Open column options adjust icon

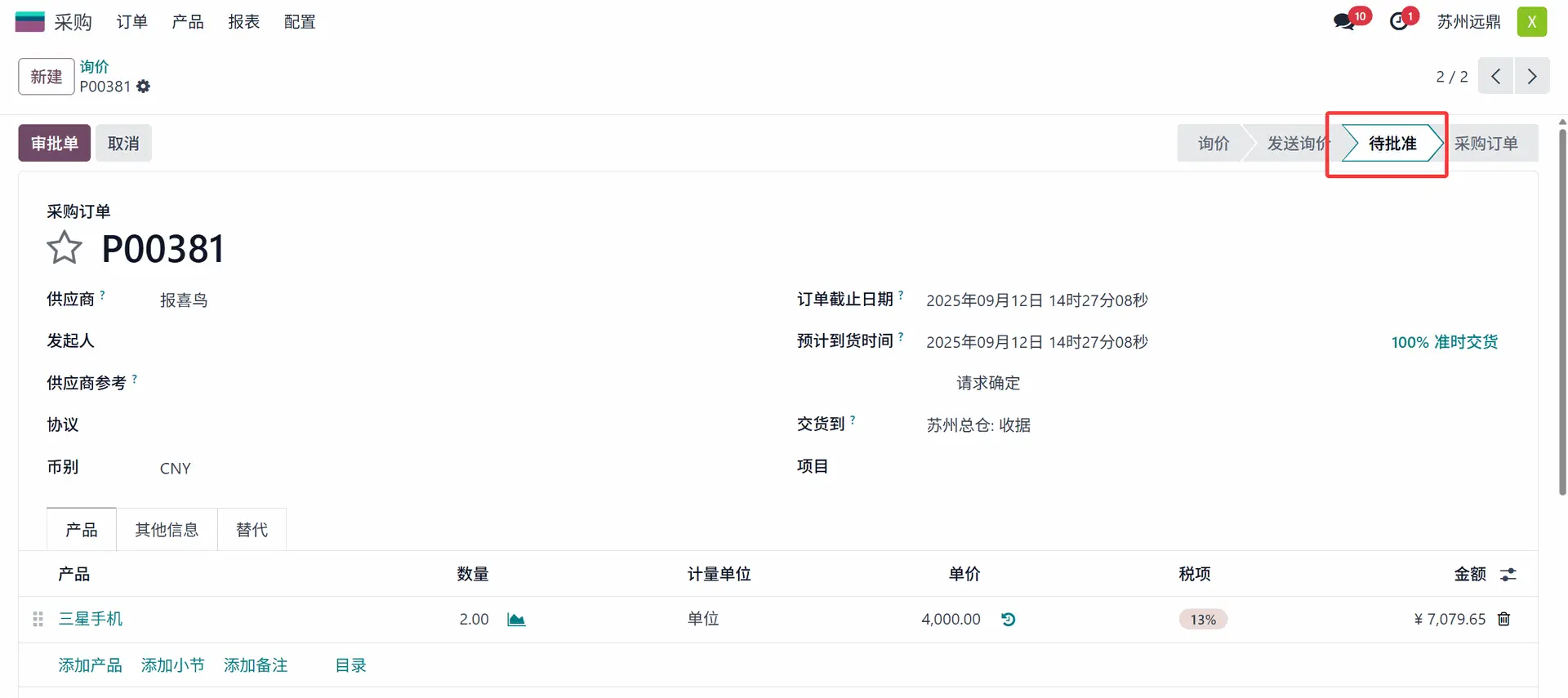pos(1508,575)
